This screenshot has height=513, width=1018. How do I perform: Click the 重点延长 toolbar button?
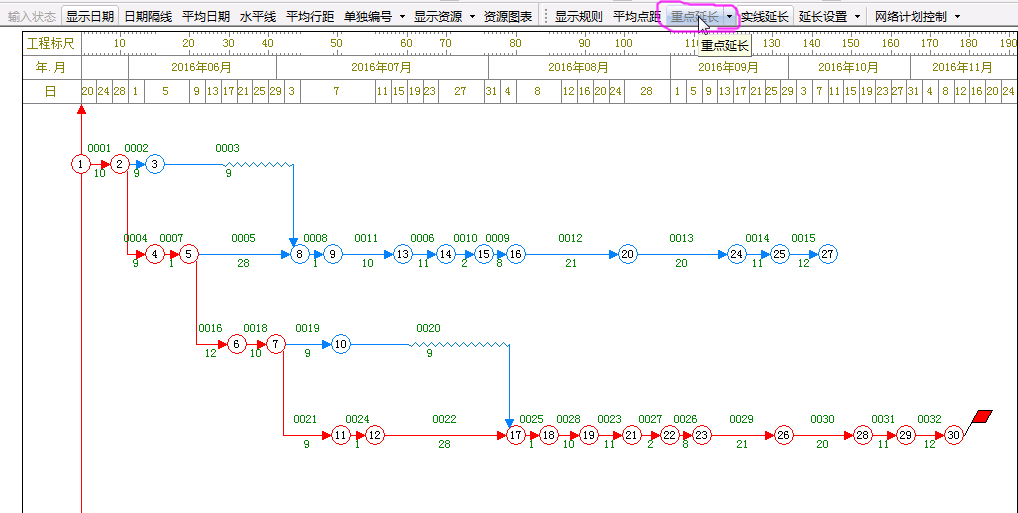pos(694,16)
